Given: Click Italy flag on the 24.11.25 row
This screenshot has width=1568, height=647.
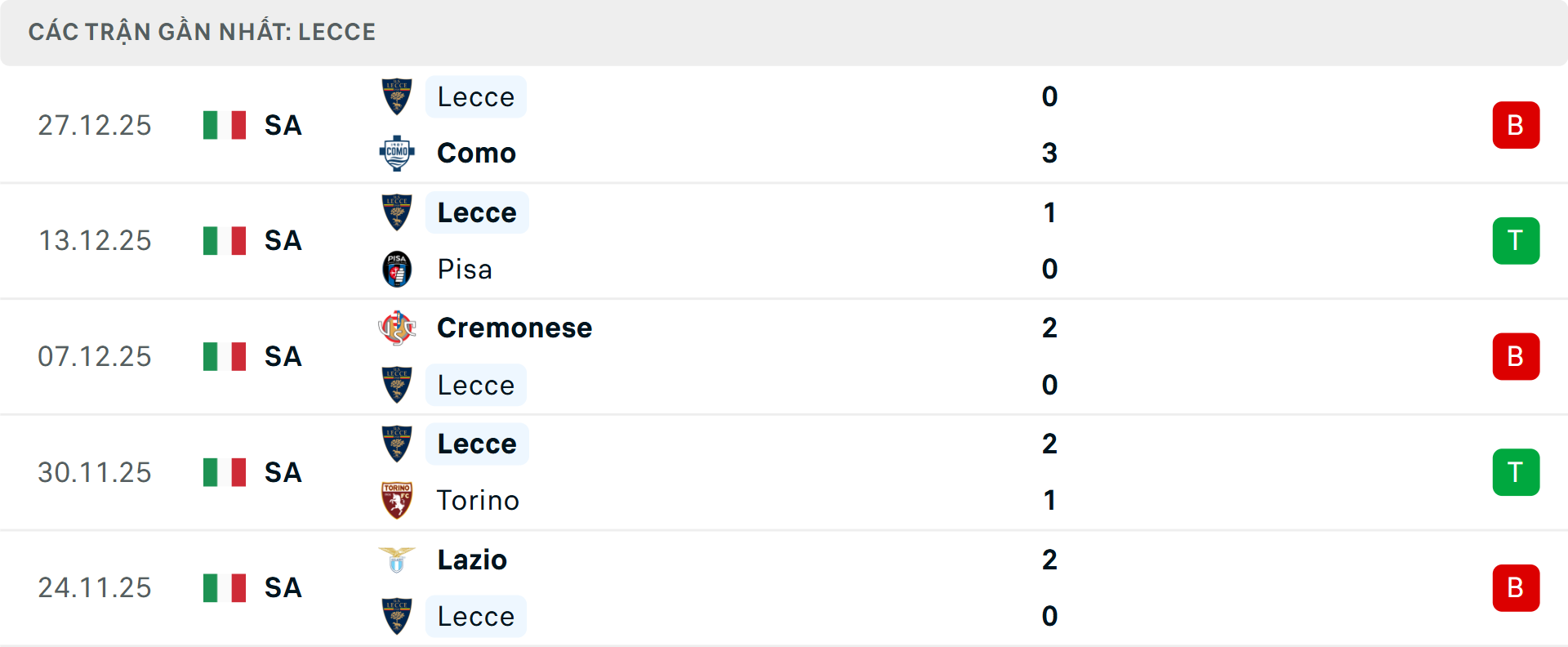Looking at the screenshot, I should tap(225, 588).
